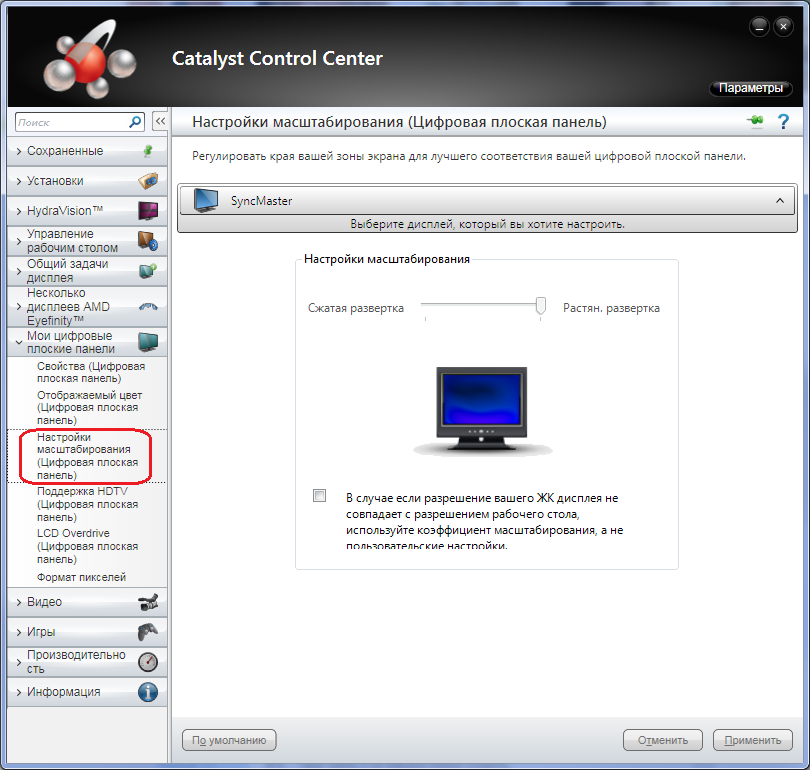The height and width of the screenshot is (770, 810).
Task: Expand the Установки section
Action: click(x=19, y=181)
